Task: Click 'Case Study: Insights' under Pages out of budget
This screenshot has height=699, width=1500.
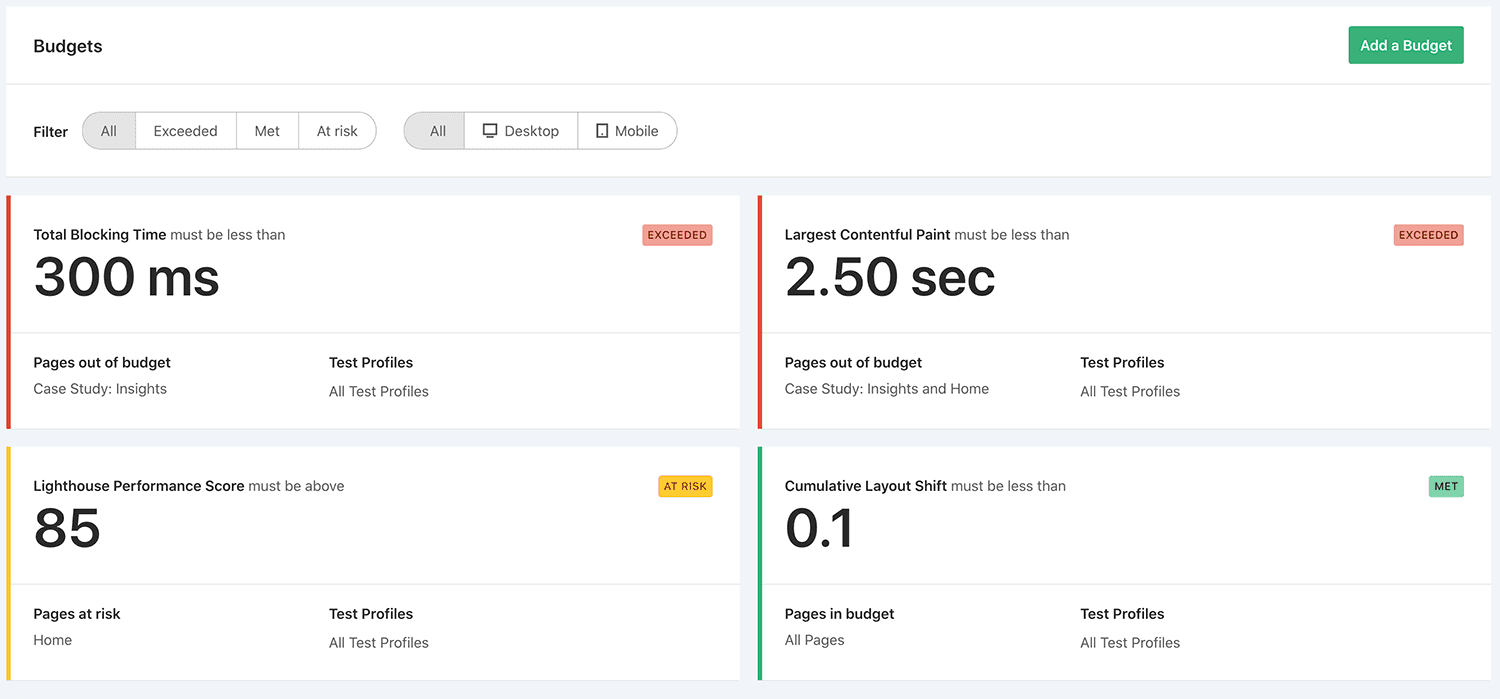Action: click(101, 388)
